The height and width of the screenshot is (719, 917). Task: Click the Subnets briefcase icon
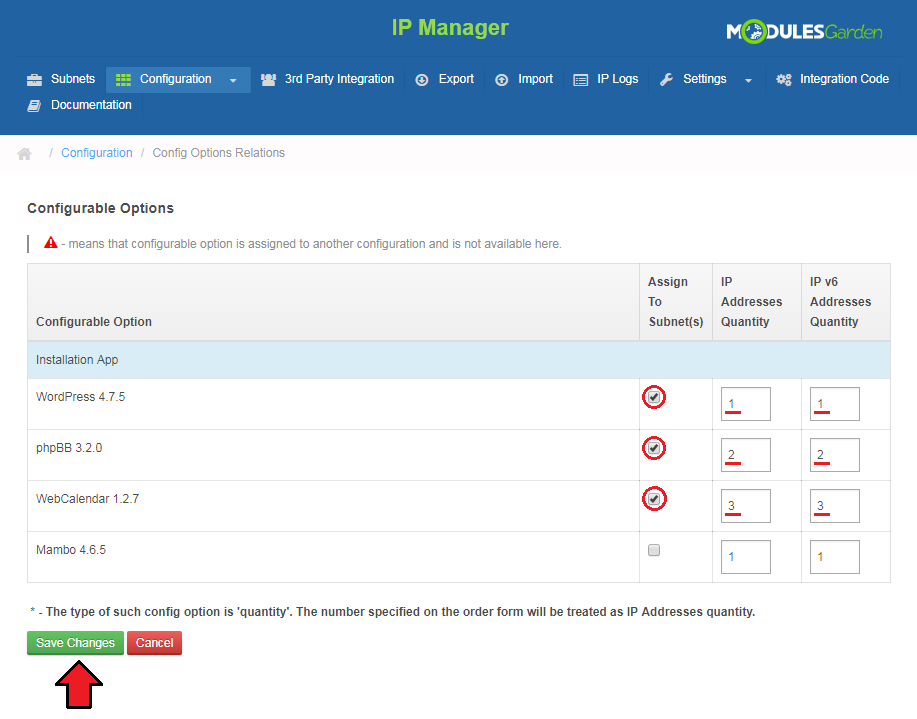click(35, 80)
